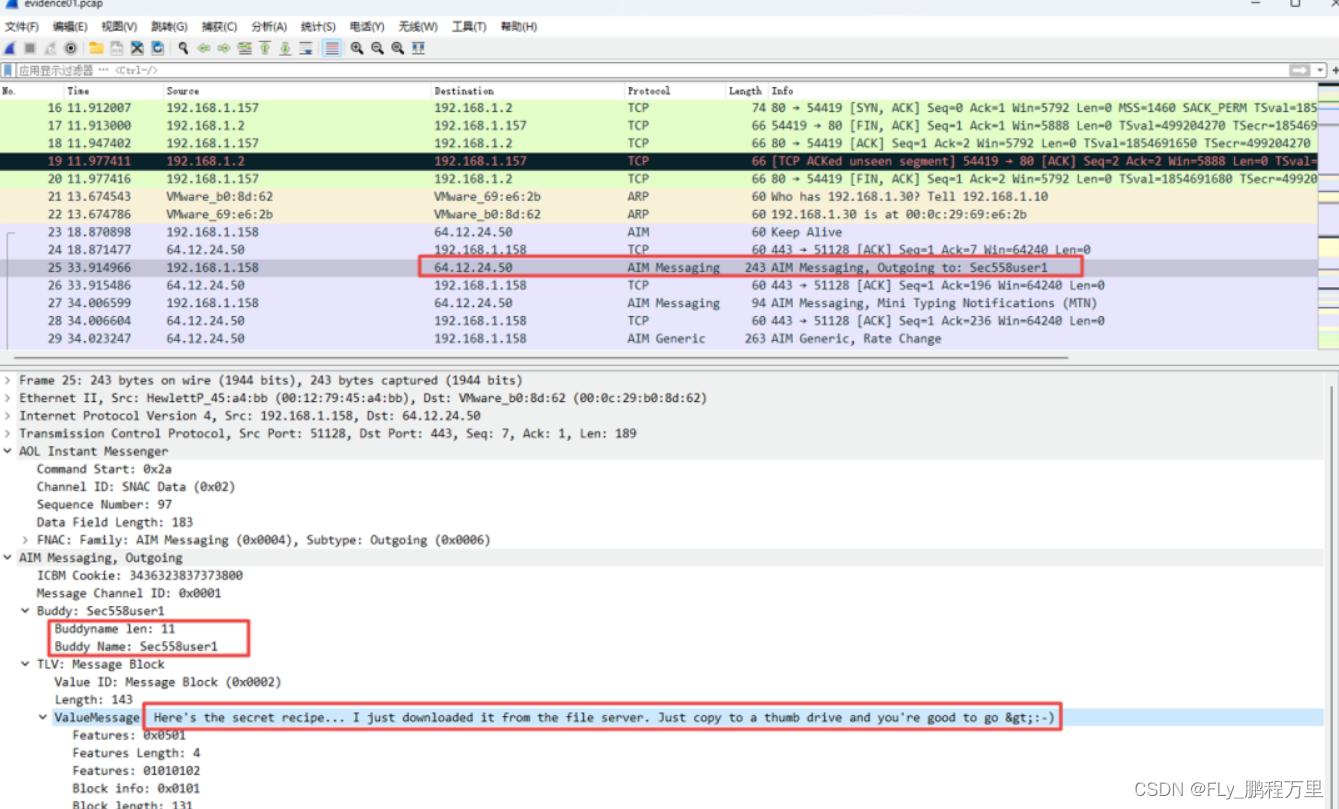Viewport: 1339px width, 809px height.
Task: Collapse TLV: Message Block node
Action: (x=26, y=664)
